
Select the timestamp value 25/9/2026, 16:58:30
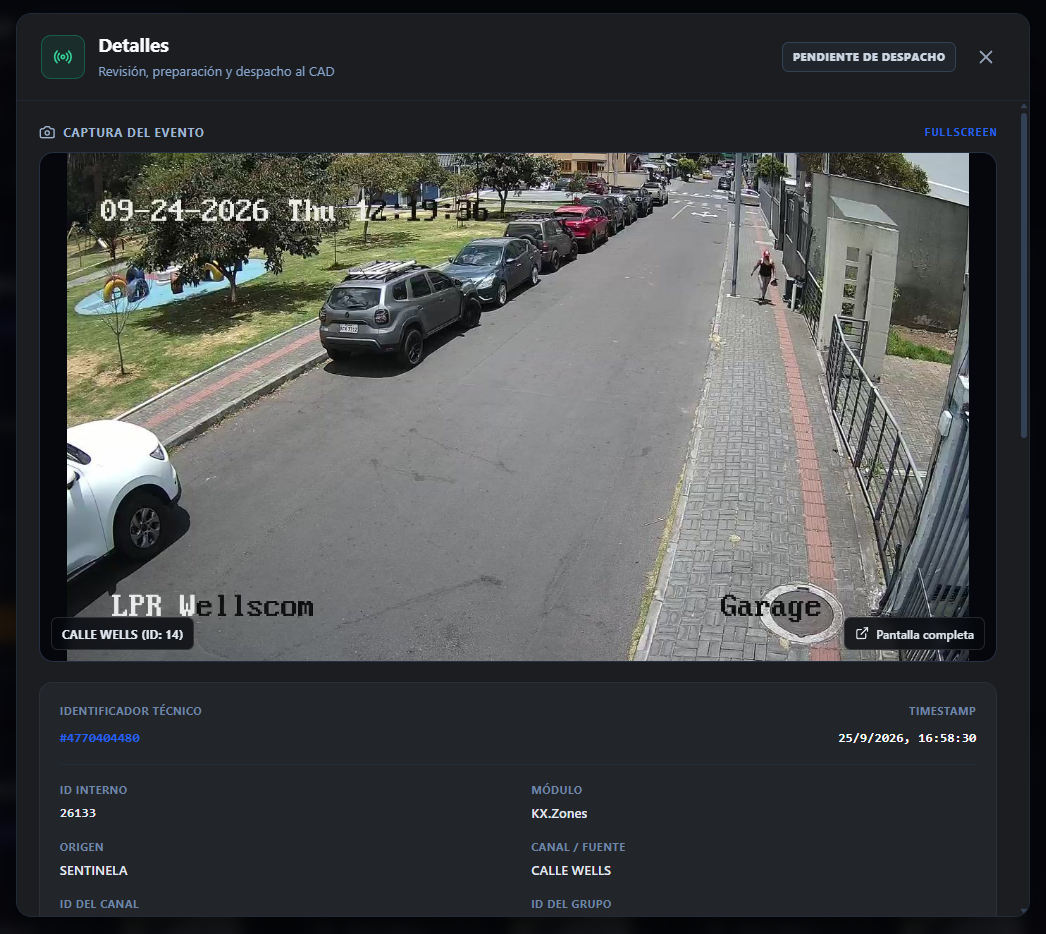(x=907, y=738)
